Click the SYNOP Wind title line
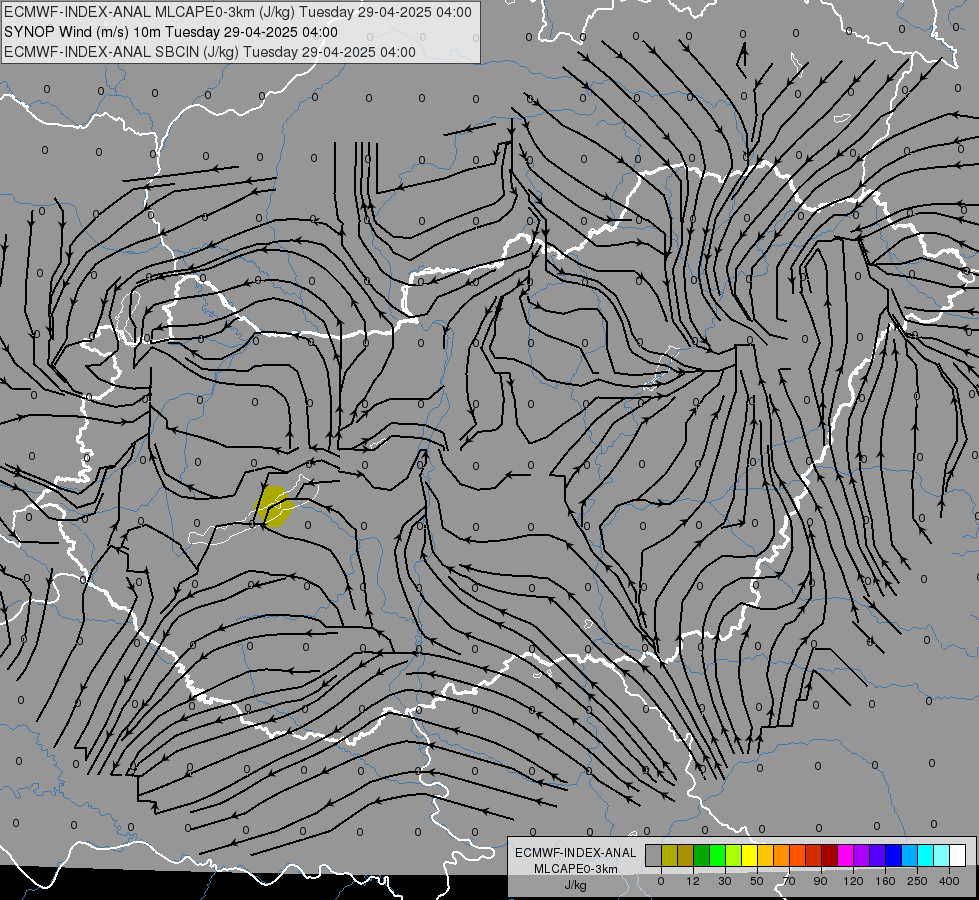 (x=170, y=32)
